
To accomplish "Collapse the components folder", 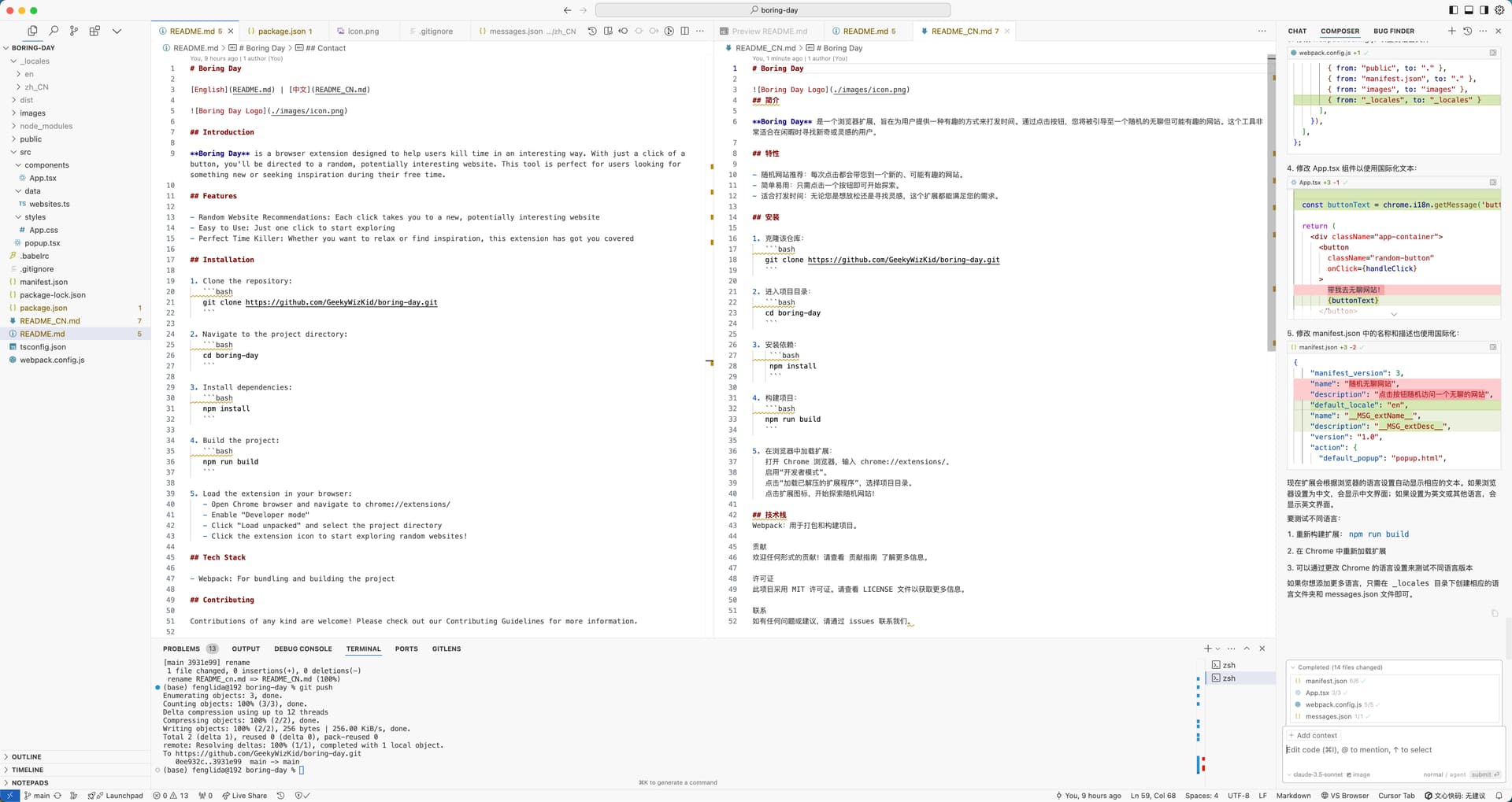I will tap(75, 165).
